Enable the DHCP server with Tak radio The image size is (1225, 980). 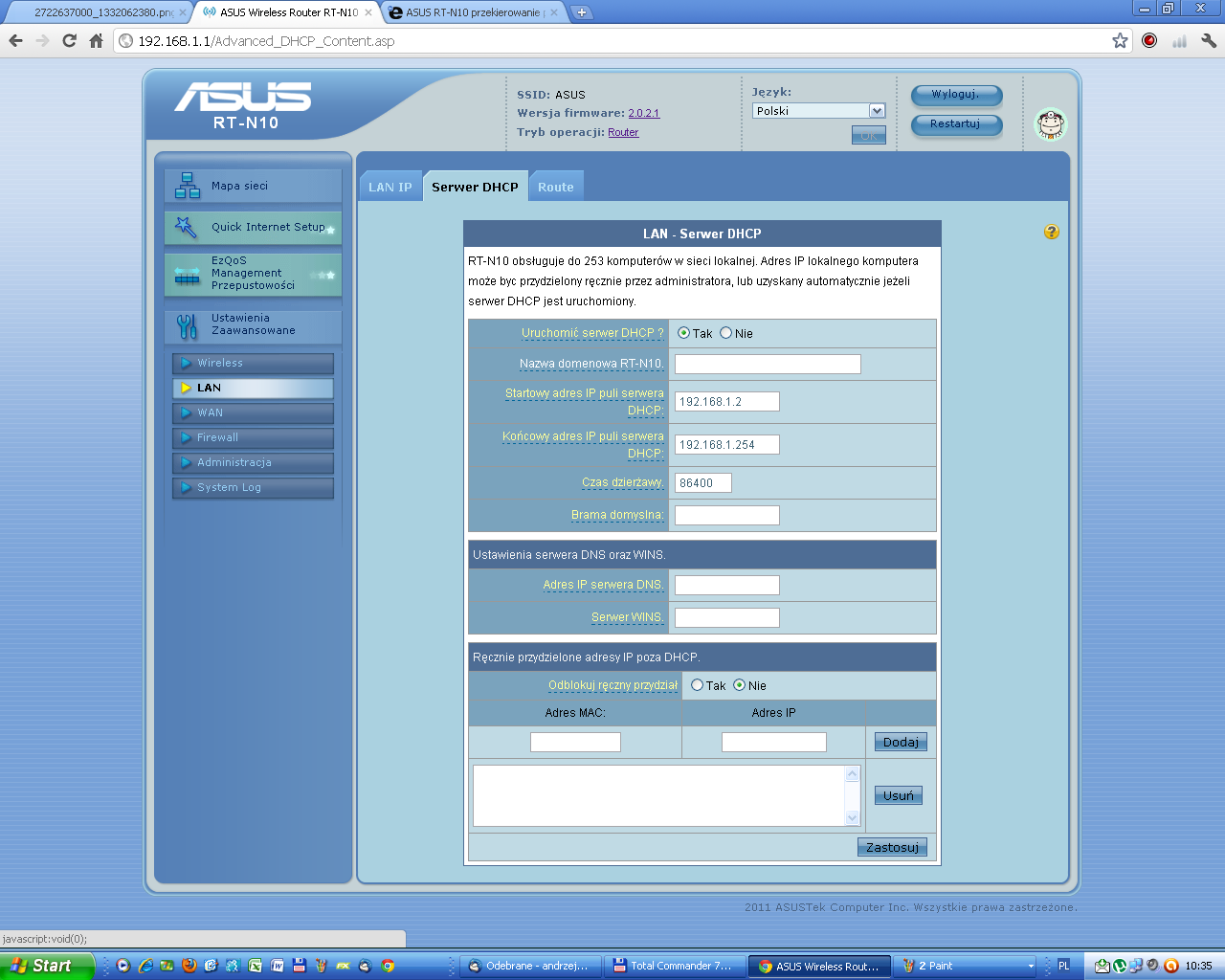[x=684, y=333]
